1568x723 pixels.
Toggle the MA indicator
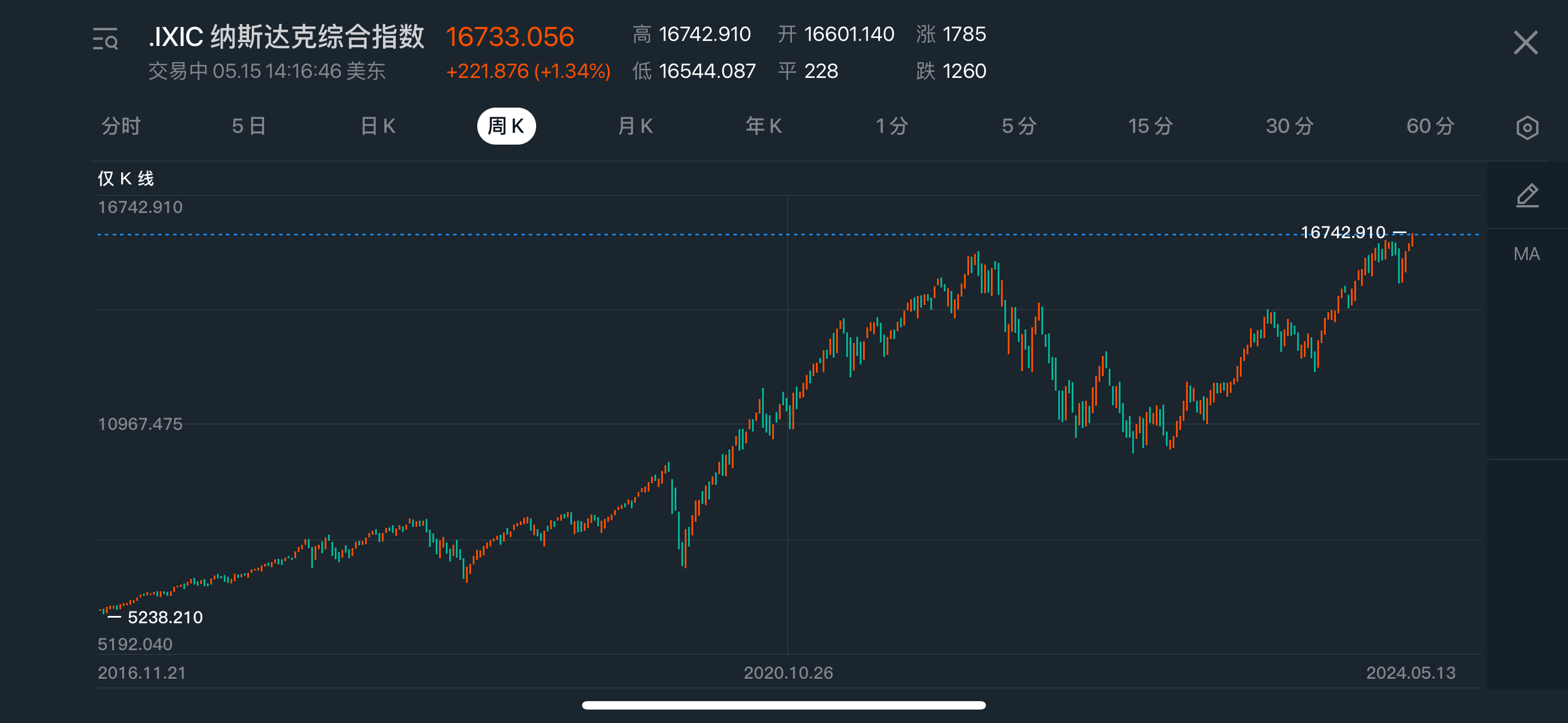tap(1527, 254)
